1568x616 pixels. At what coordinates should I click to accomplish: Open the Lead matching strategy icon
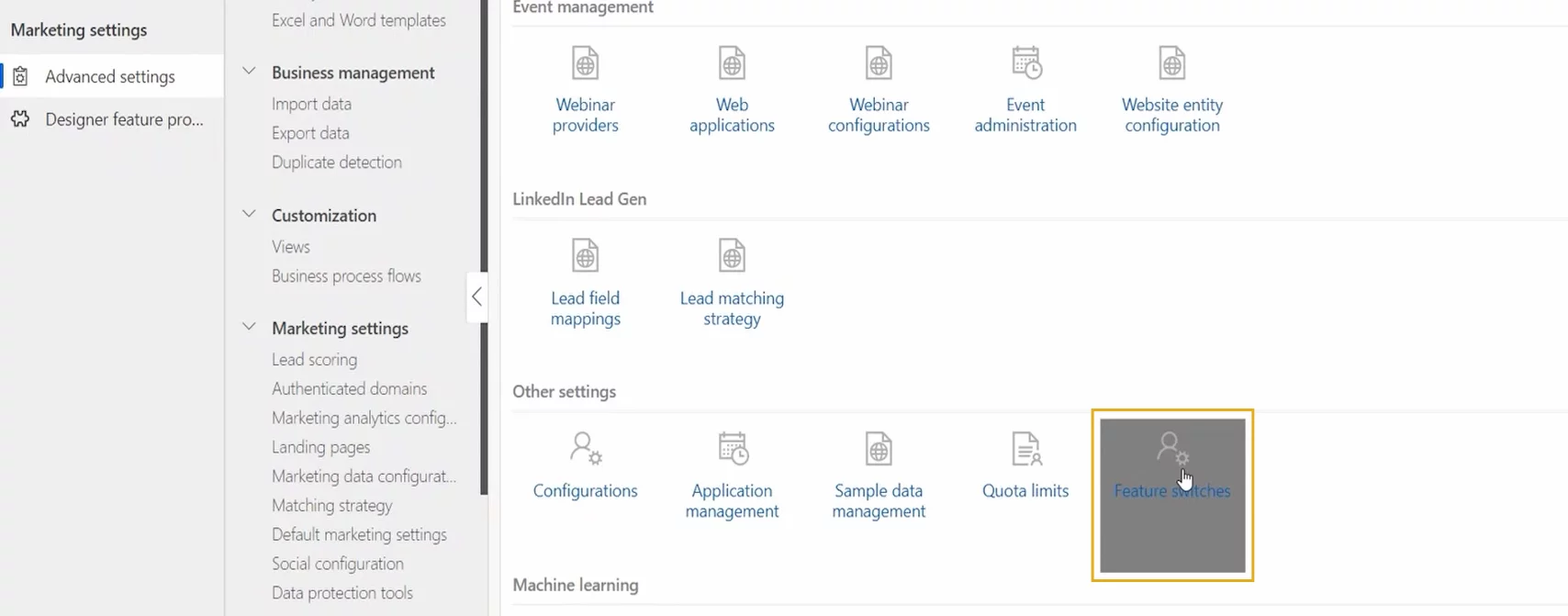coord(732,256)
